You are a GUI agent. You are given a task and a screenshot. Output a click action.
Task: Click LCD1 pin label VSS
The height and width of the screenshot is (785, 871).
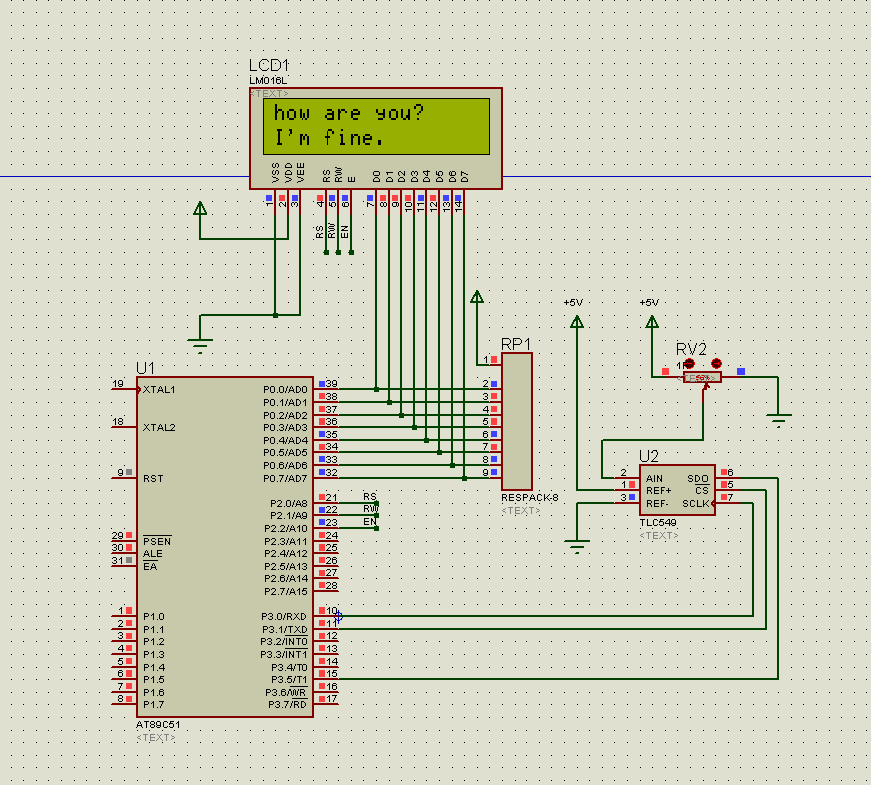pyautogui.click(x=276, y=173)
